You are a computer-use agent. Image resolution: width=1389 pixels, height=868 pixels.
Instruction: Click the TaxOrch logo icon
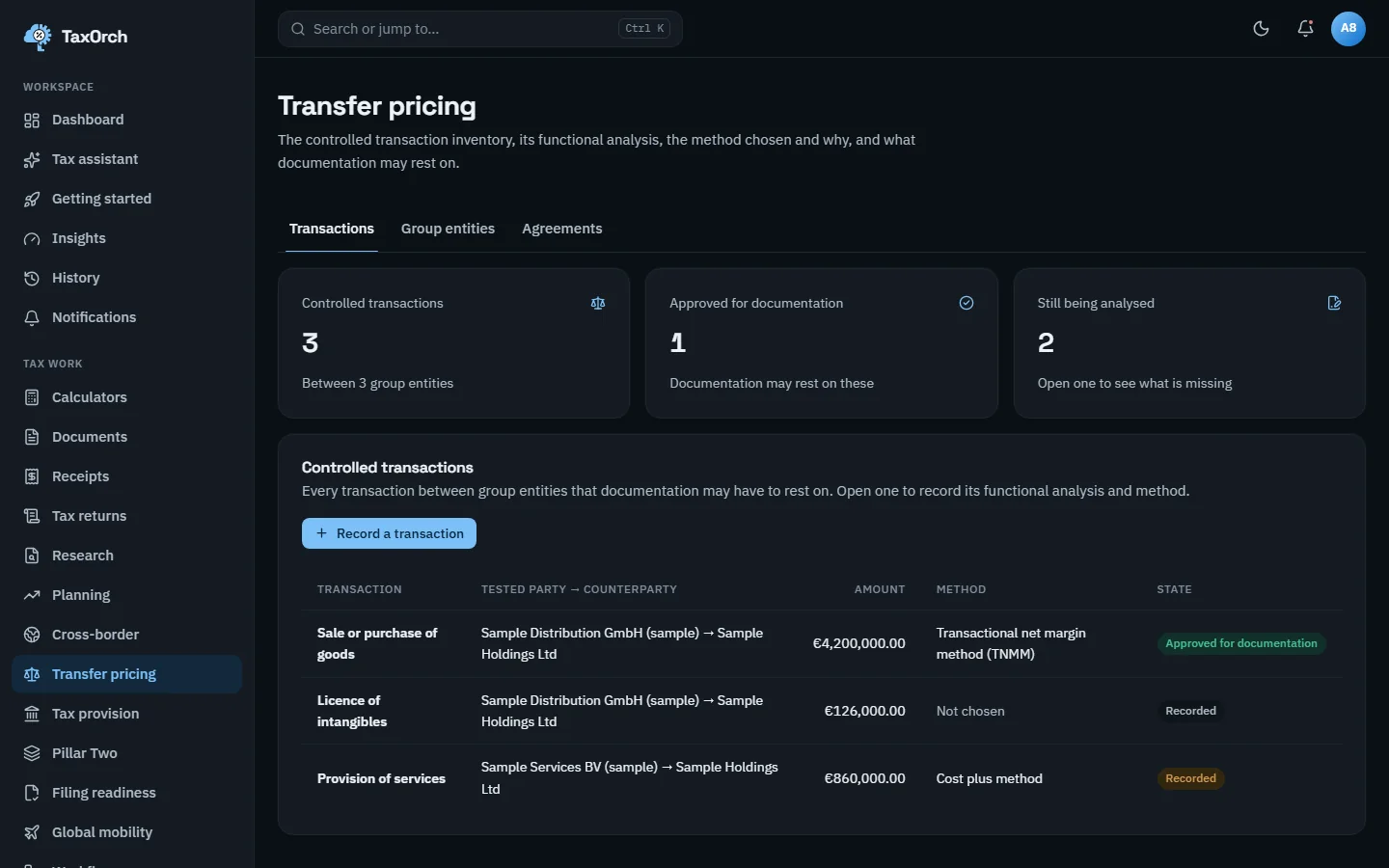click(x=38, y=37)
